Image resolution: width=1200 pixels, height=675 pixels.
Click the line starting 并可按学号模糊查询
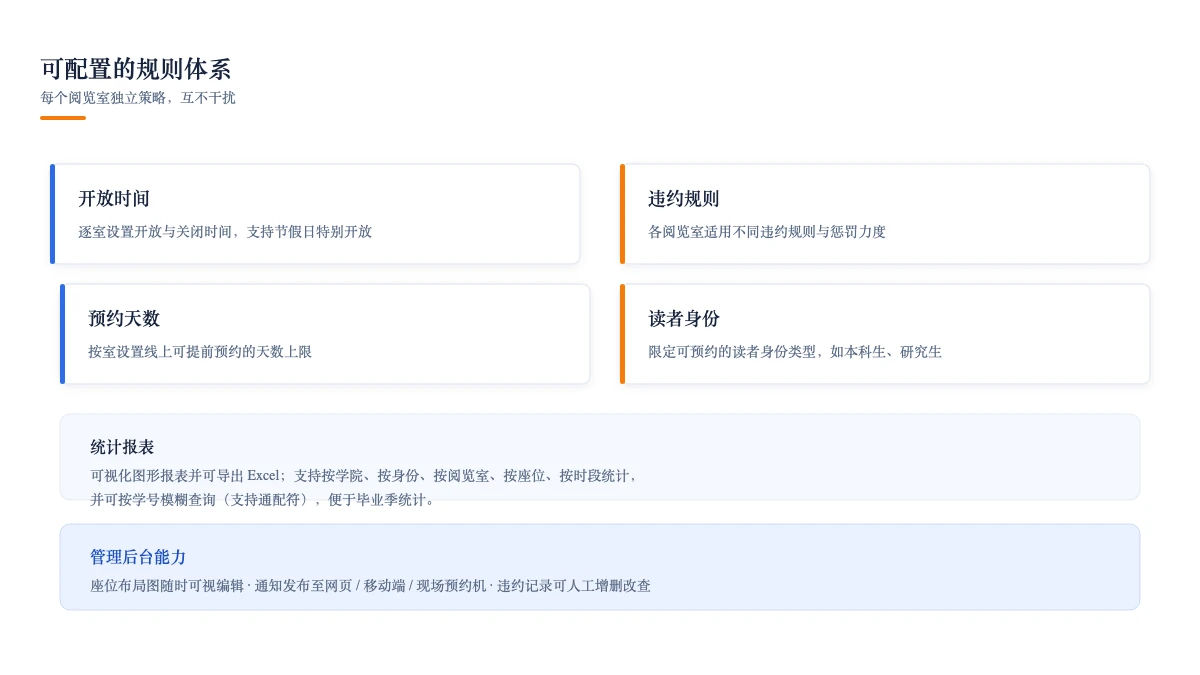[264, 500]
